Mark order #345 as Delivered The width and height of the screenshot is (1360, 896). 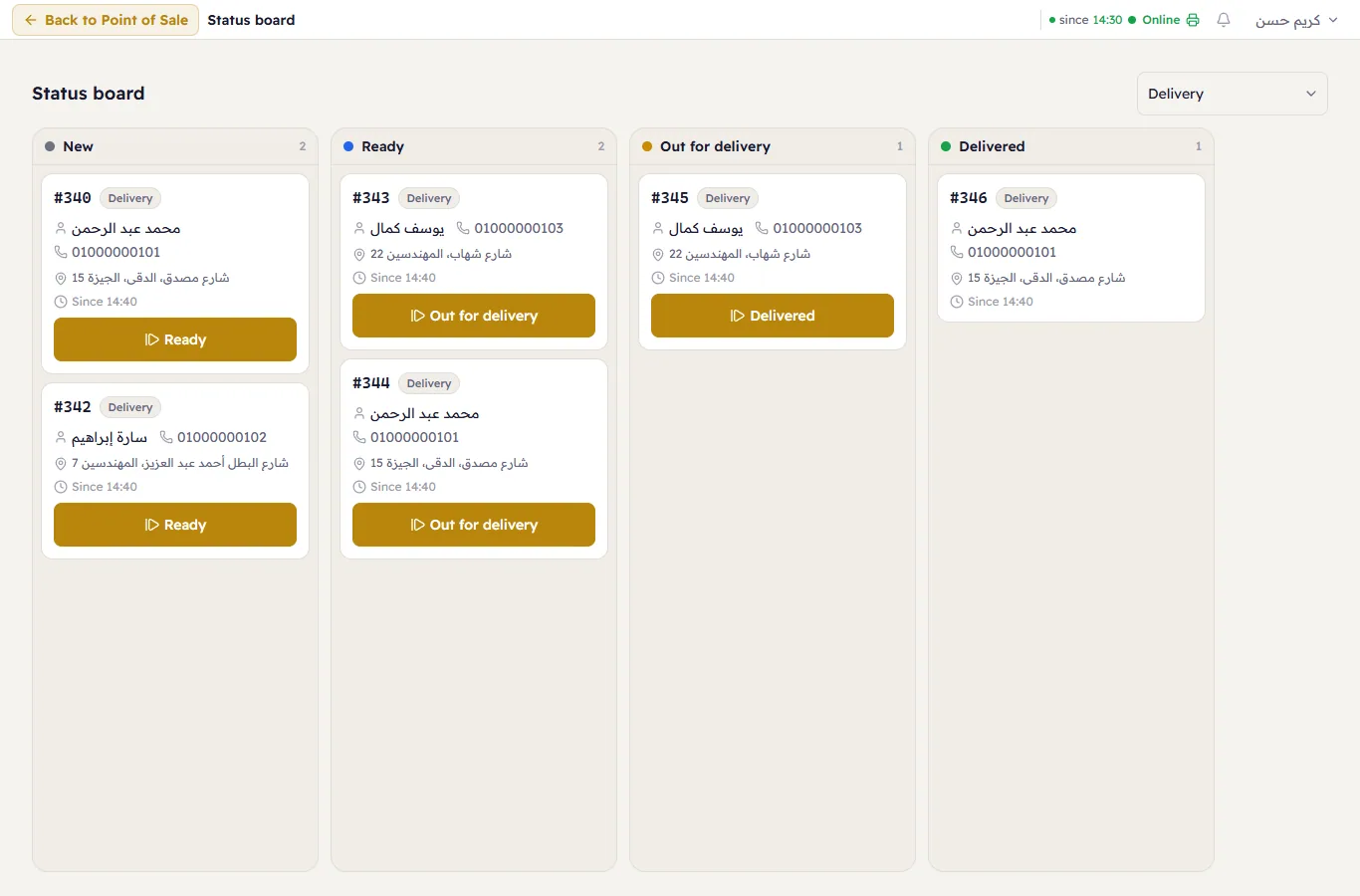[x=773, y=316]
